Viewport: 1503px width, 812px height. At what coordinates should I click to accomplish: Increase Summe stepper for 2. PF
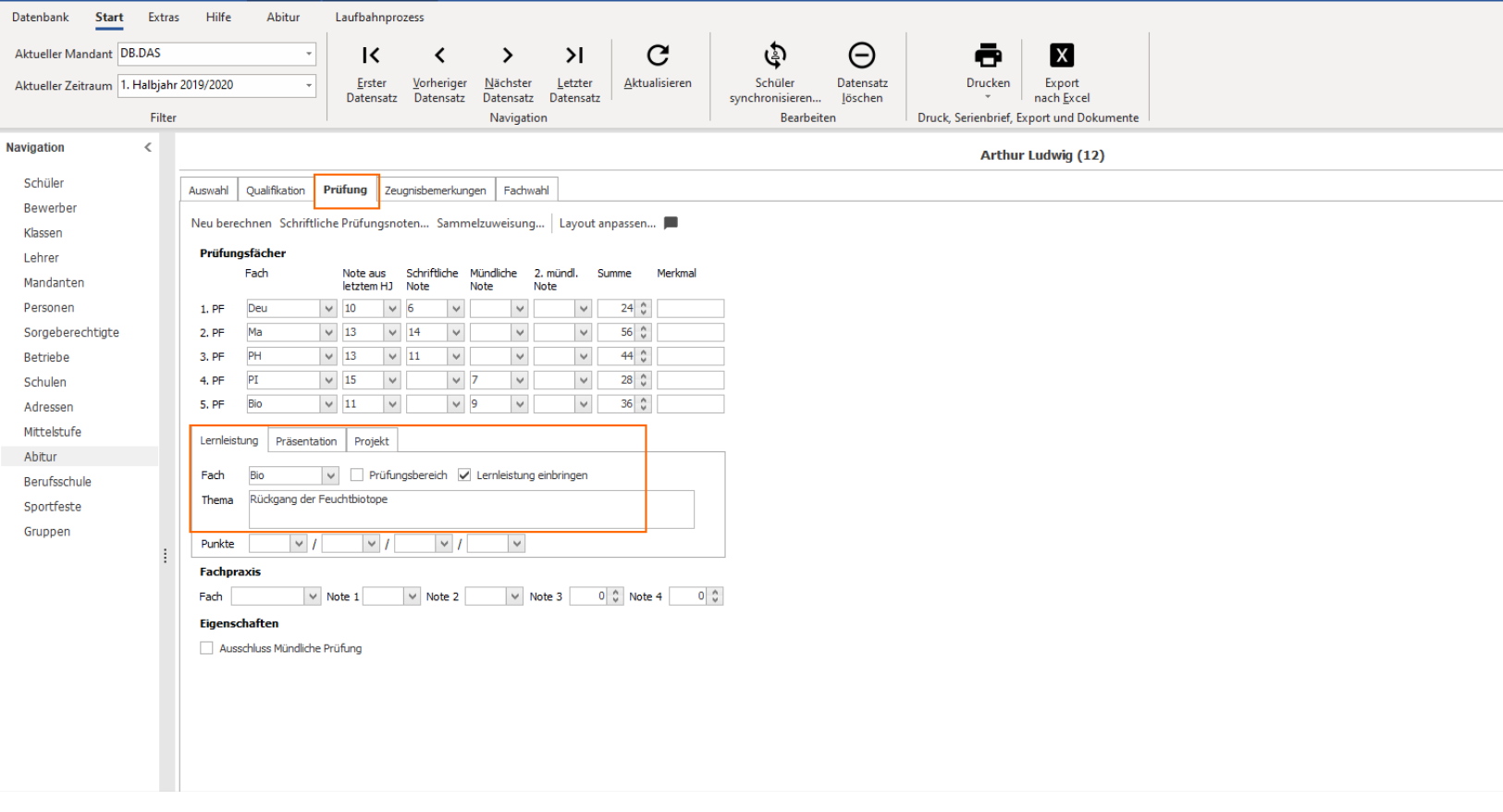tap(644, 328)
